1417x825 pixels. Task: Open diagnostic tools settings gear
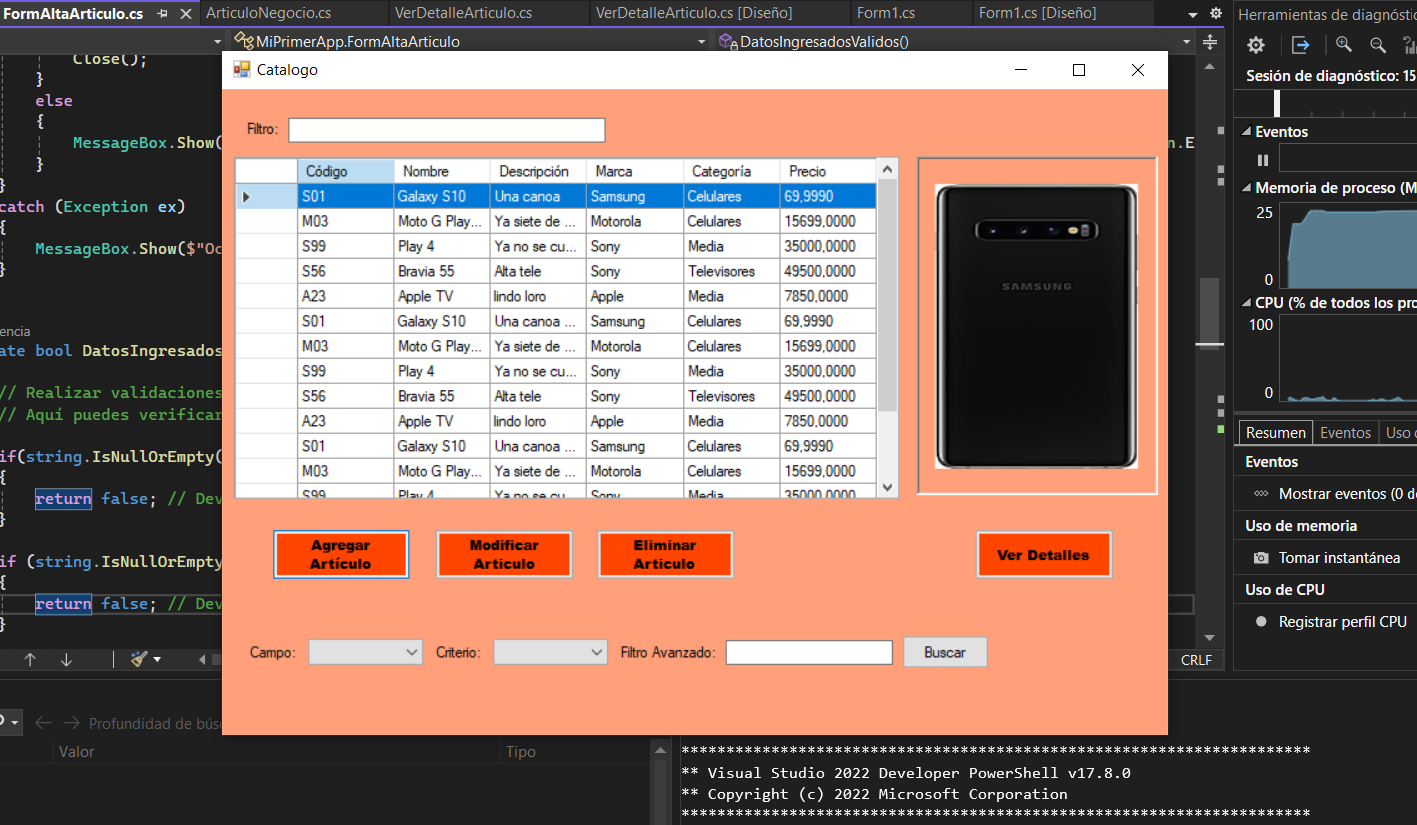pyautogui.click(x=1256, y=45)
